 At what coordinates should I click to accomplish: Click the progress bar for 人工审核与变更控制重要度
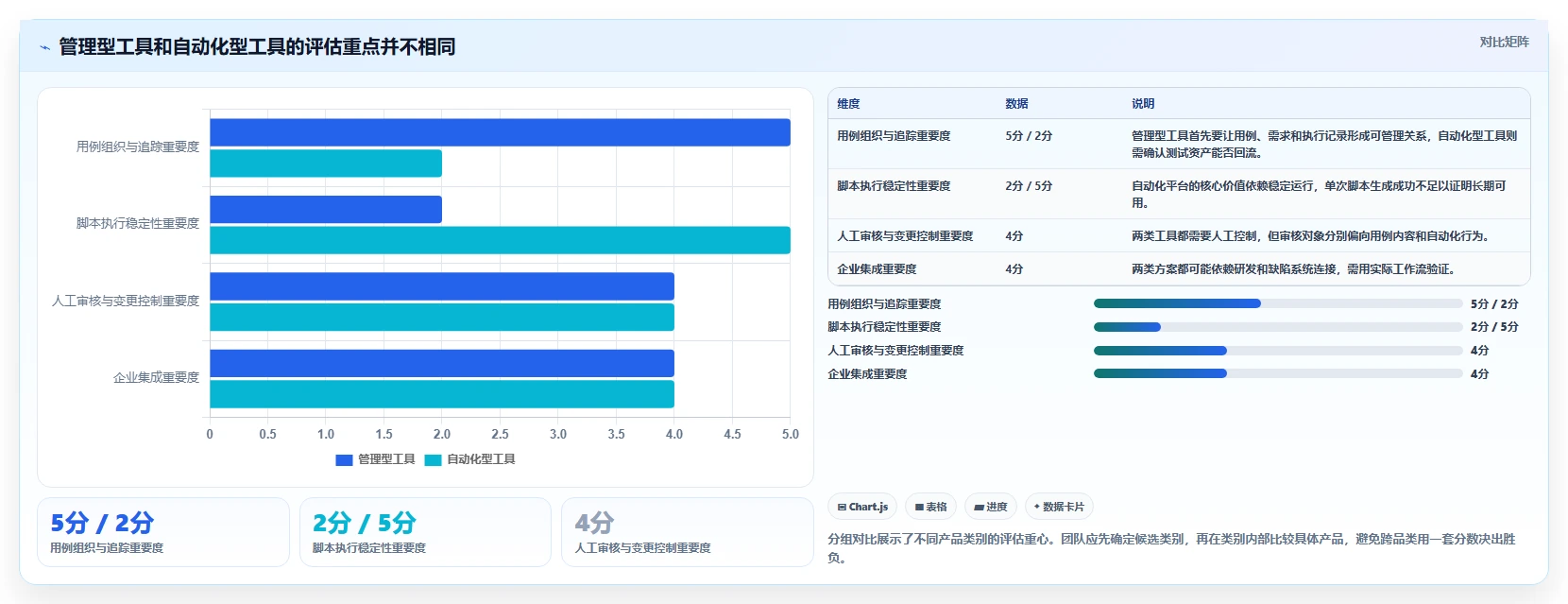pos(1278,351)
